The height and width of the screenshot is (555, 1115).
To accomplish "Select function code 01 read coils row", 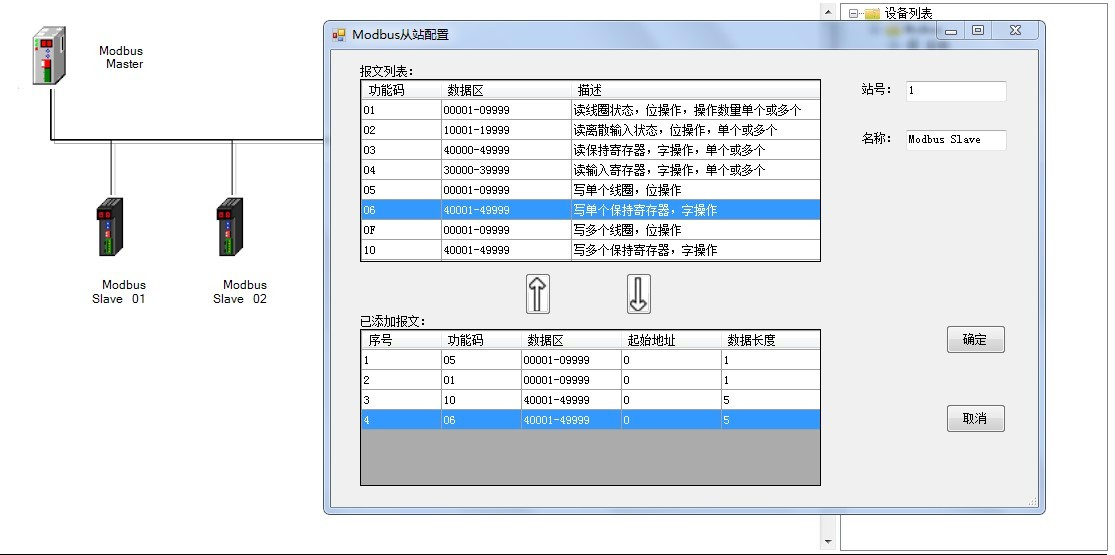I will [590, 110].
